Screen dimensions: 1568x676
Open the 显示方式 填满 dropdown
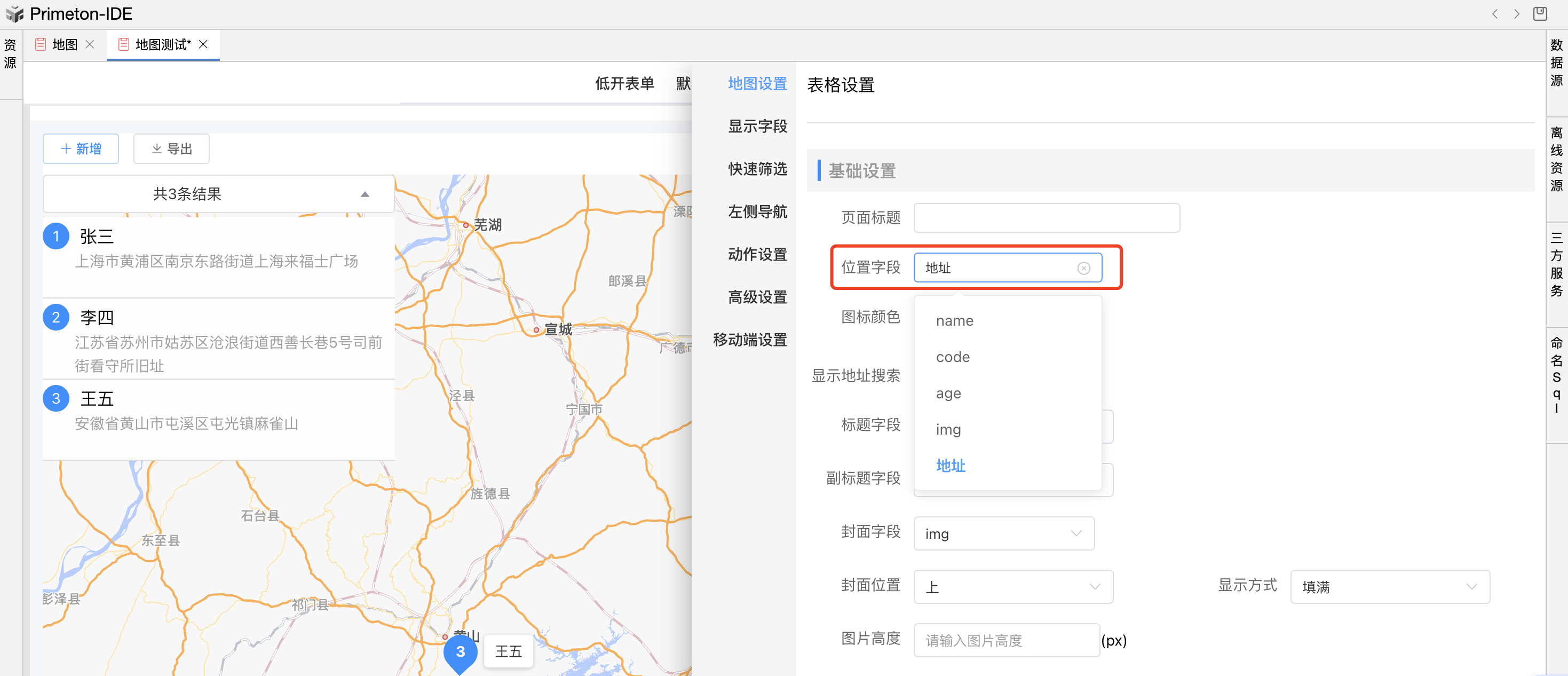1389,586
